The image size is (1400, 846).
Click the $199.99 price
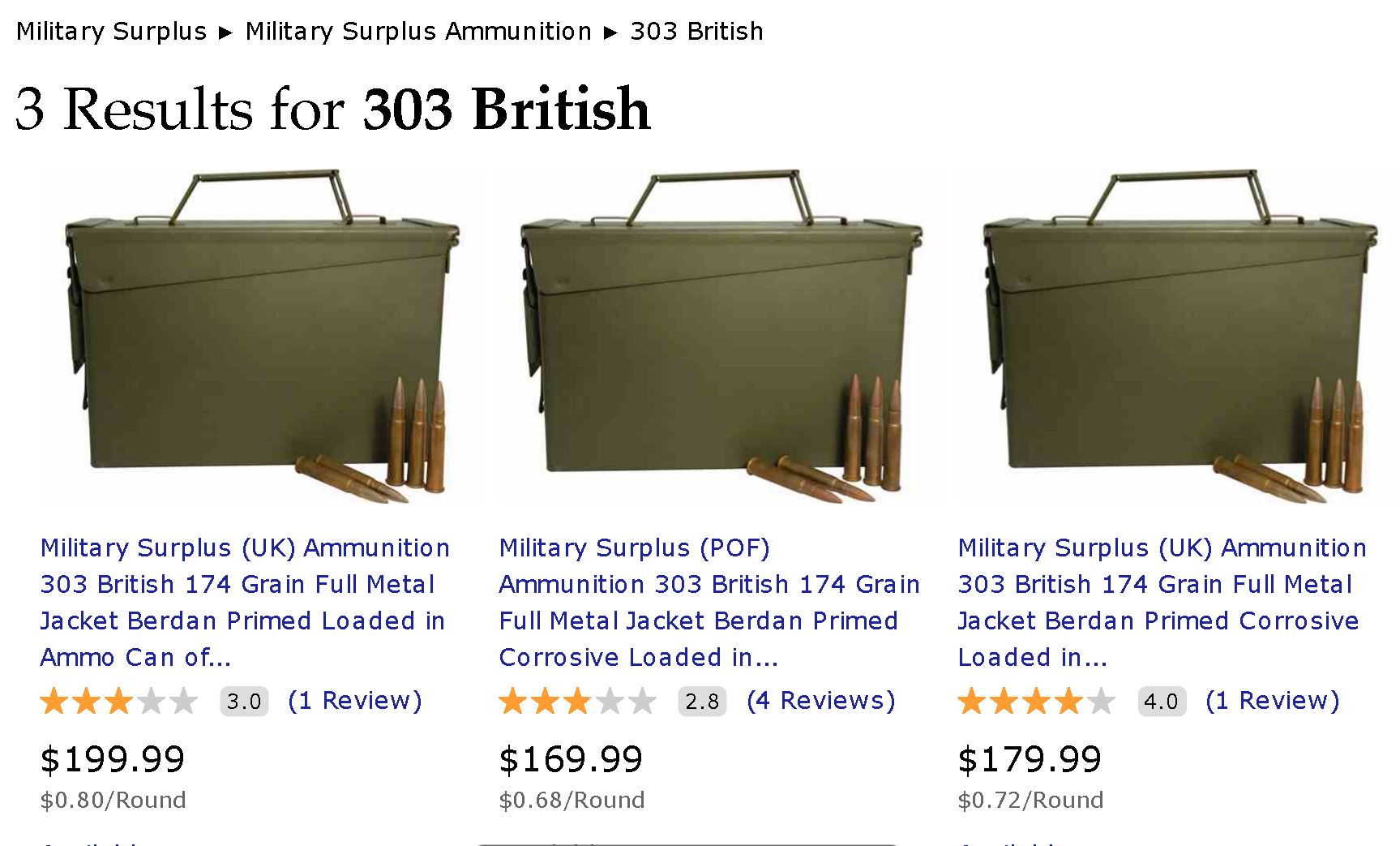click(x=113, y=760)
